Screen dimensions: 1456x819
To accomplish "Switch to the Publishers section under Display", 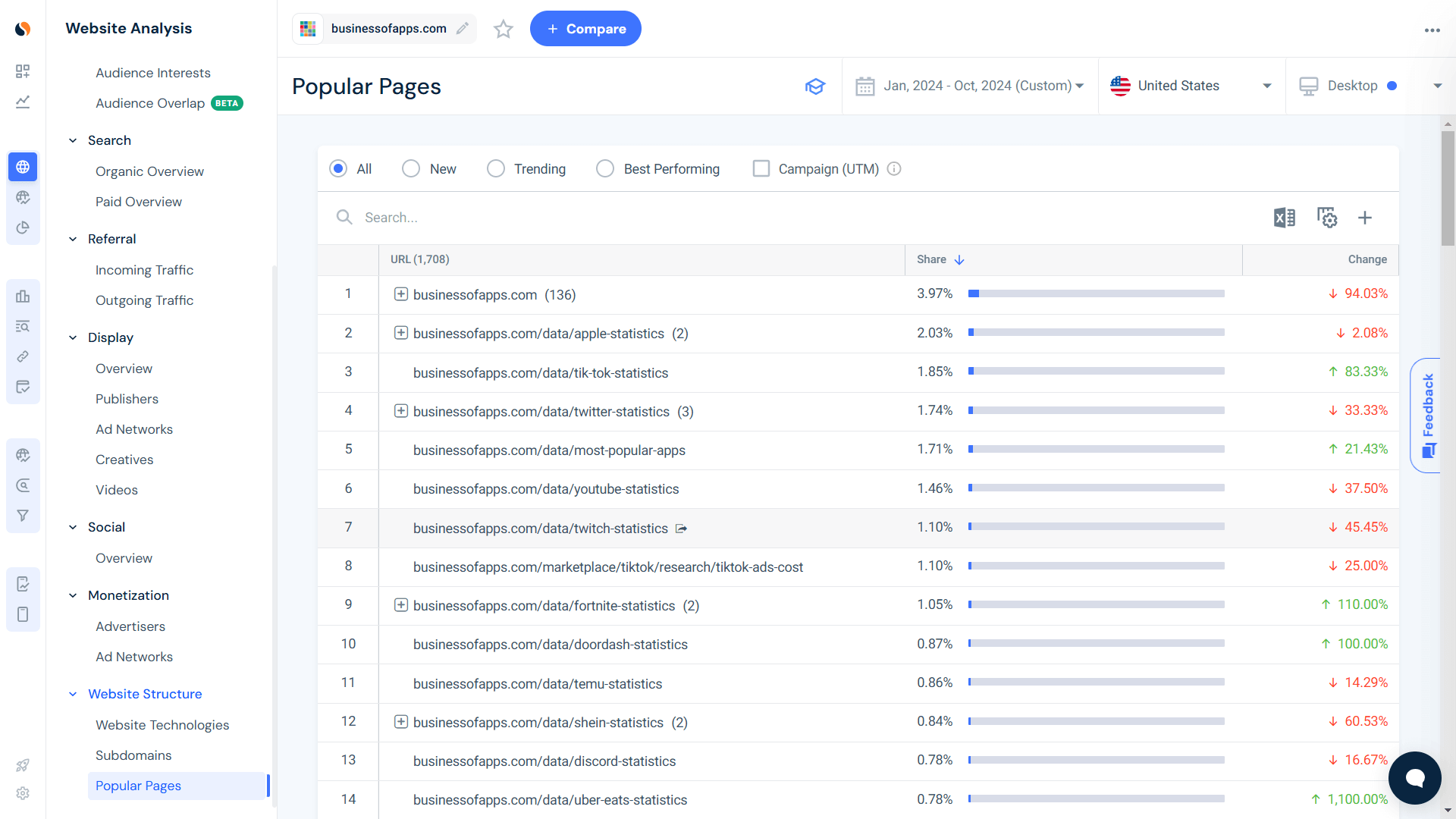I will click(127, 398).
